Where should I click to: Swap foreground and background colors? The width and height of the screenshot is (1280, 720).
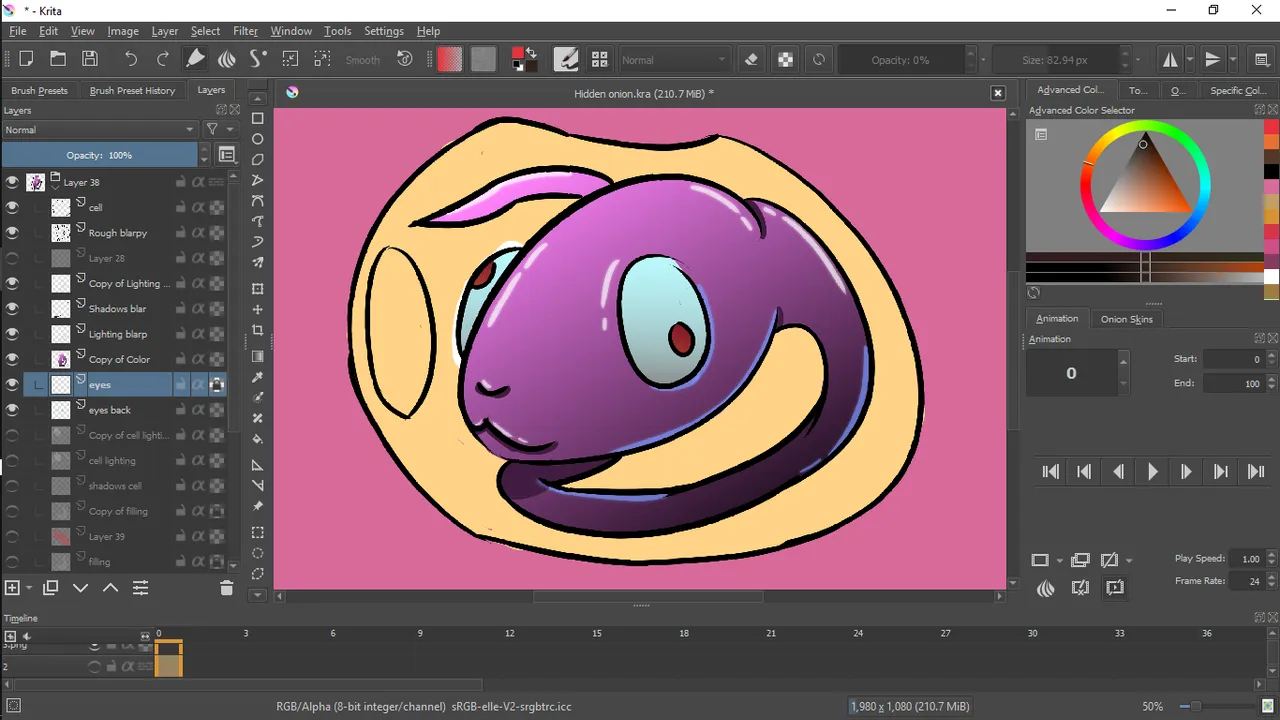coord(531,52)
